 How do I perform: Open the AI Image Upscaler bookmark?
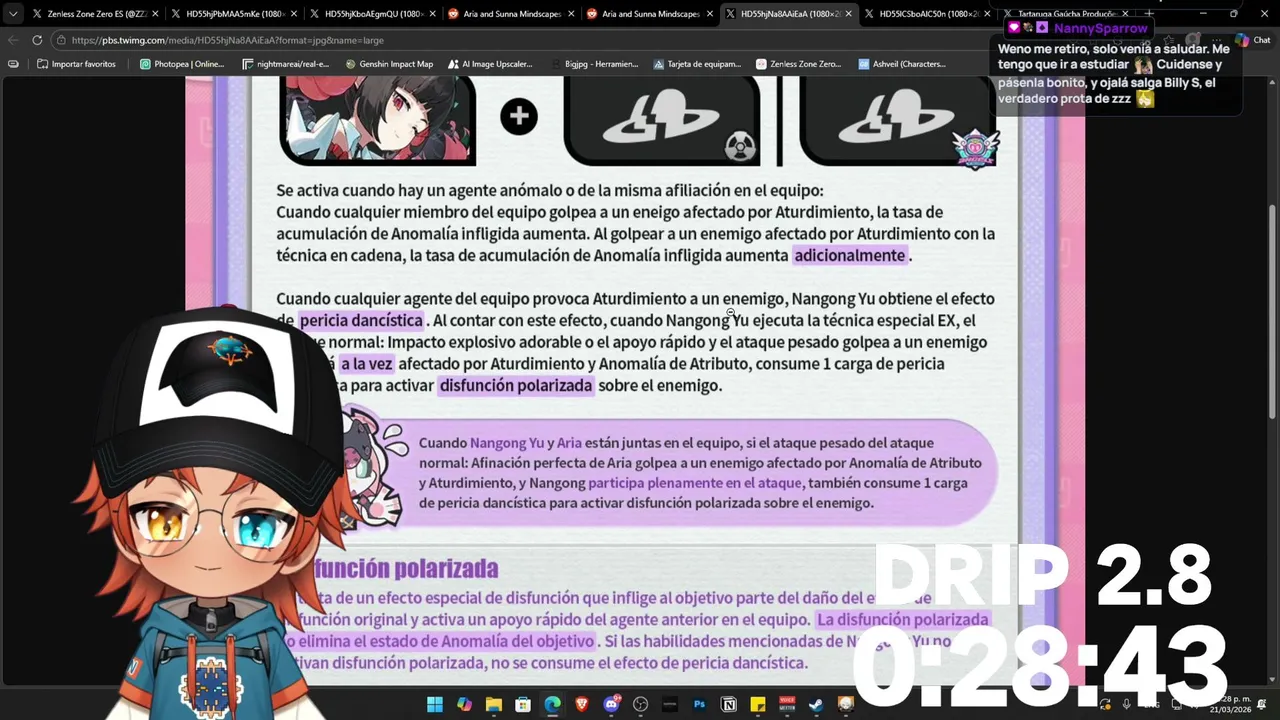point(489,64)
